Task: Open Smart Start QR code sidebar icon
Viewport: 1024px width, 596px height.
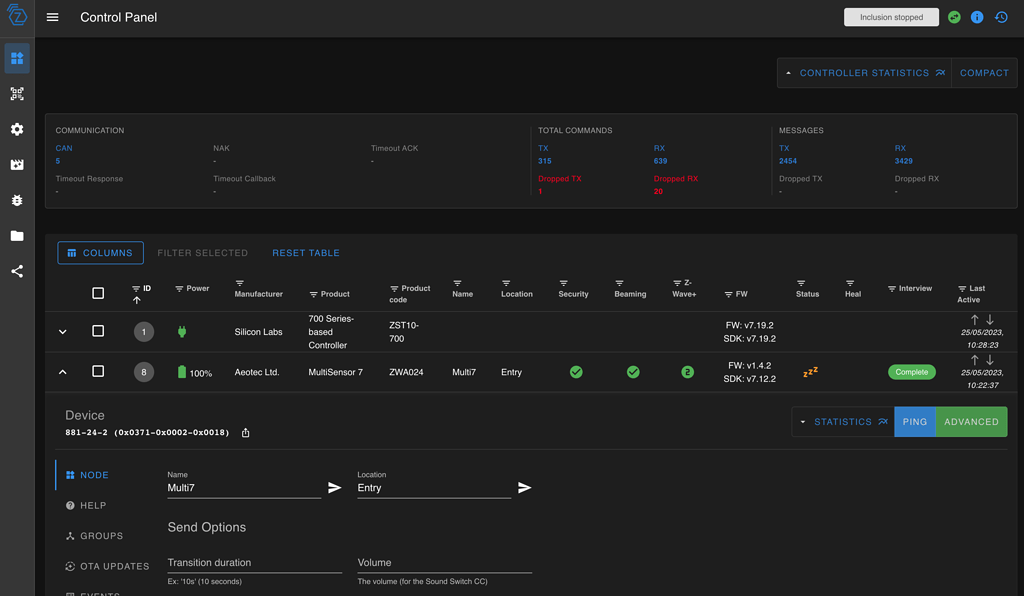Action: [17, 94]
